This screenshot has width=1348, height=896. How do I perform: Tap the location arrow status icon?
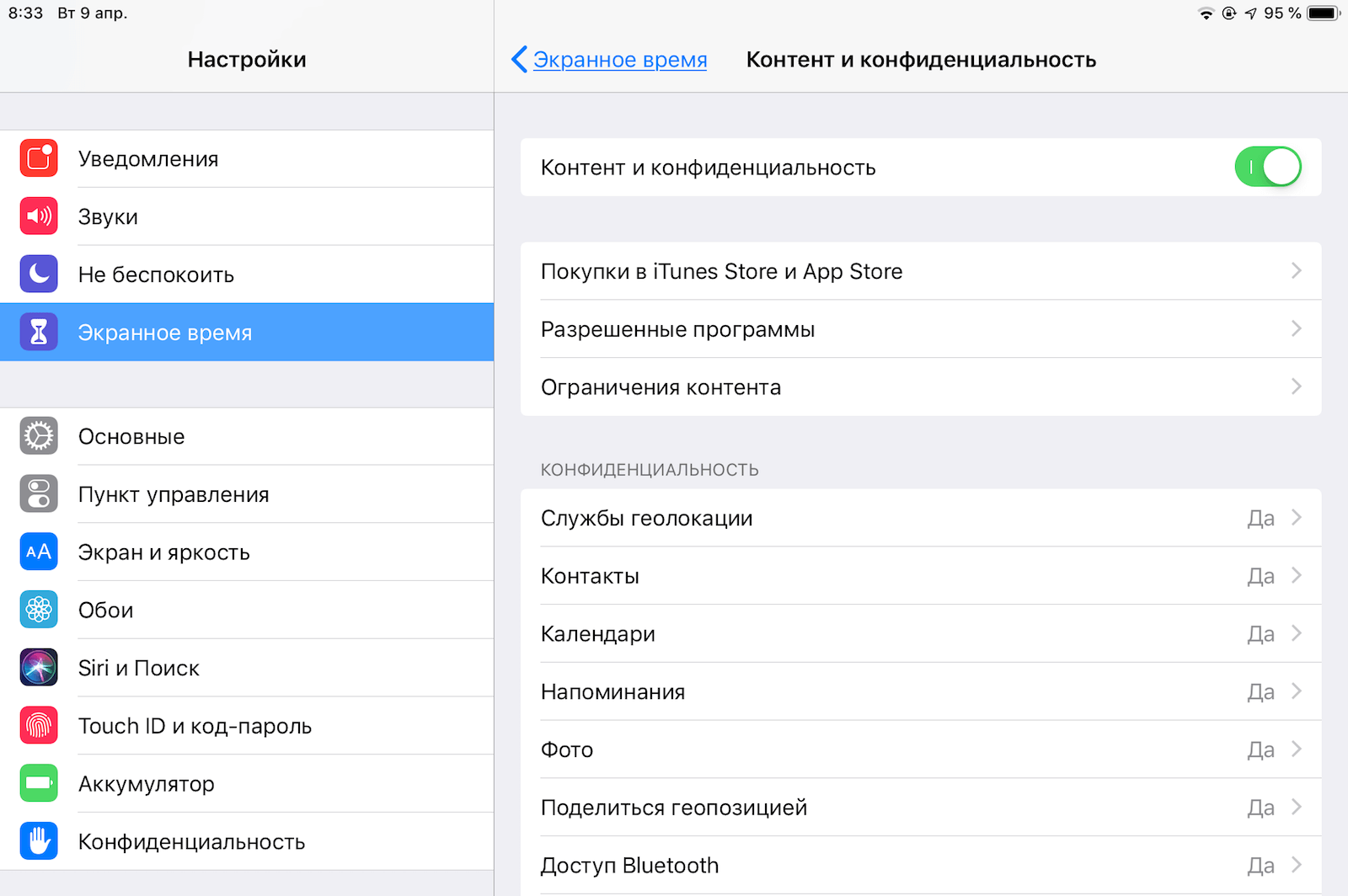(1251, 13)
